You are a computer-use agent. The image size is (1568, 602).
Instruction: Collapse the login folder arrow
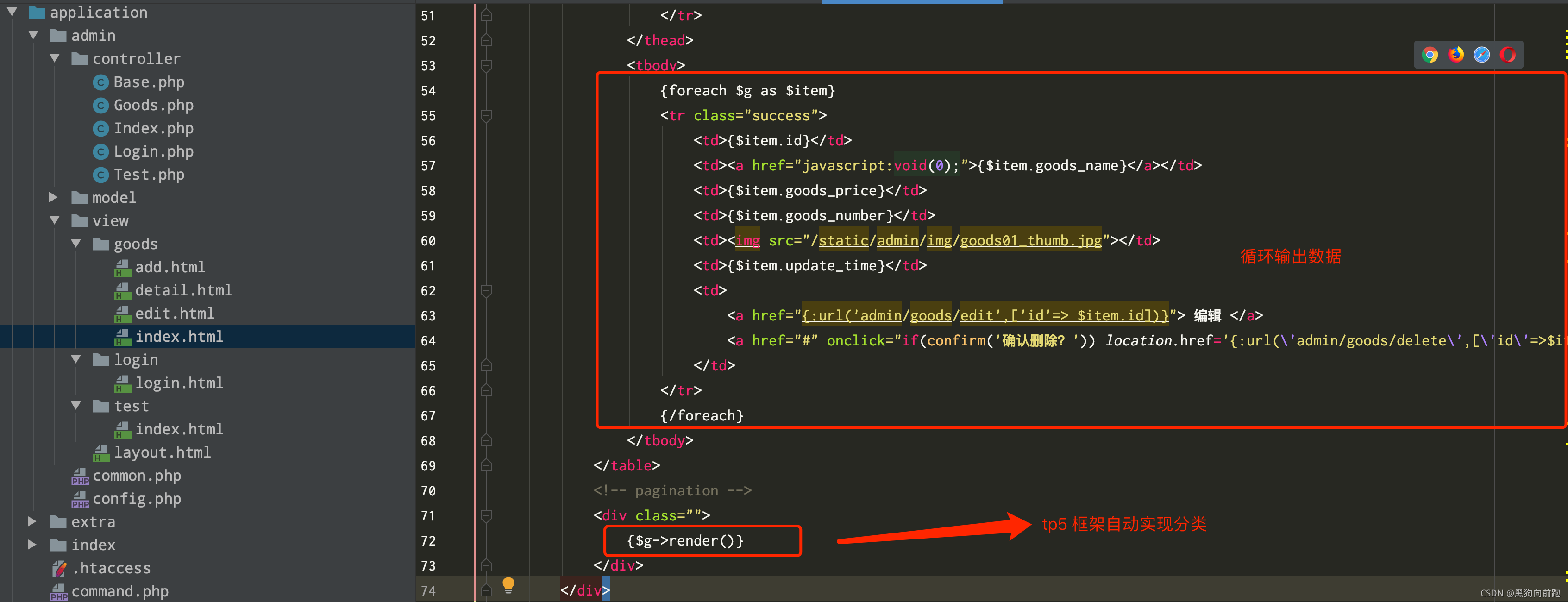coord(76,359)
